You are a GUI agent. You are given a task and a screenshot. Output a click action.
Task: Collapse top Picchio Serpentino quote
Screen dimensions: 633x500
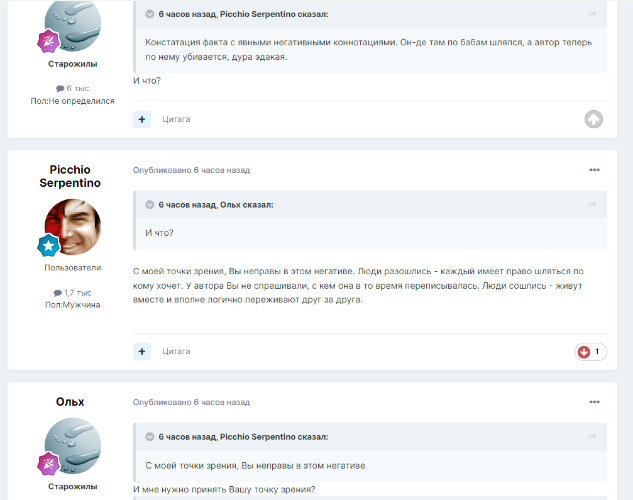point(150,14)
